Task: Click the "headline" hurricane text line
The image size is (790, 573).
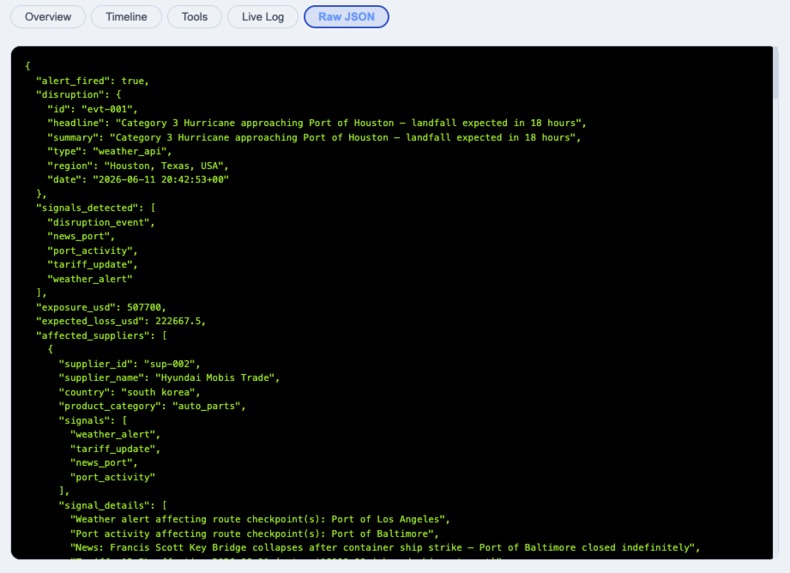Action: point(317,123)
